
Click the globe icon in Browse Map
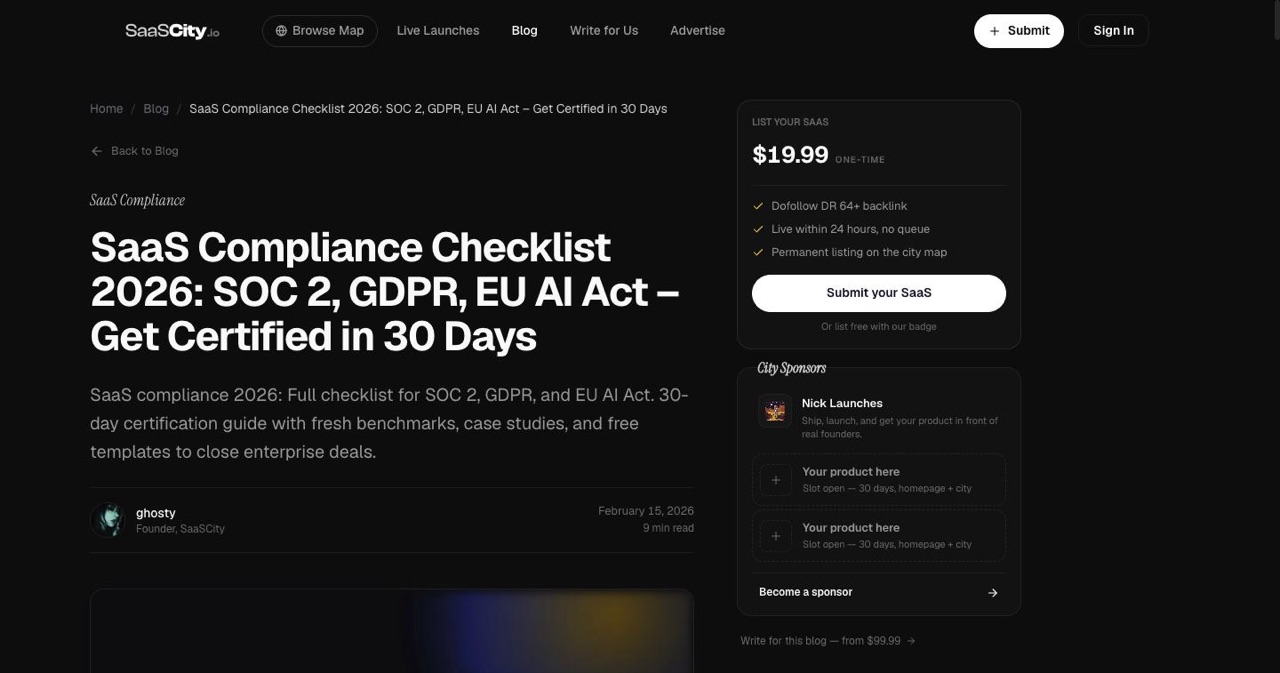[281, 31]
